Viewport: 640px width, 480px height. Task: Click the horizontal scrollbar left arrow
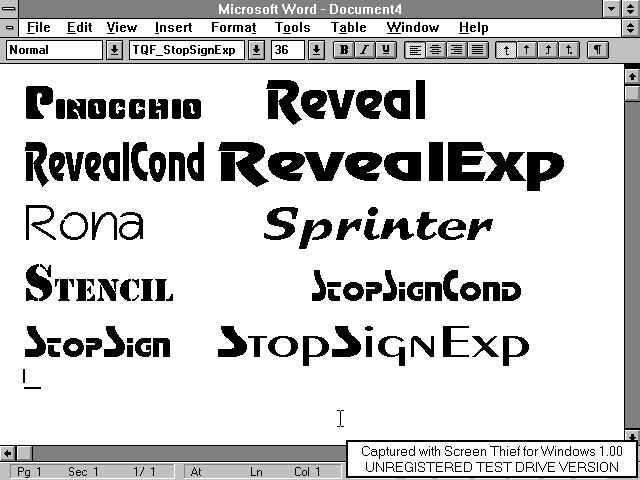coord(8,453)
